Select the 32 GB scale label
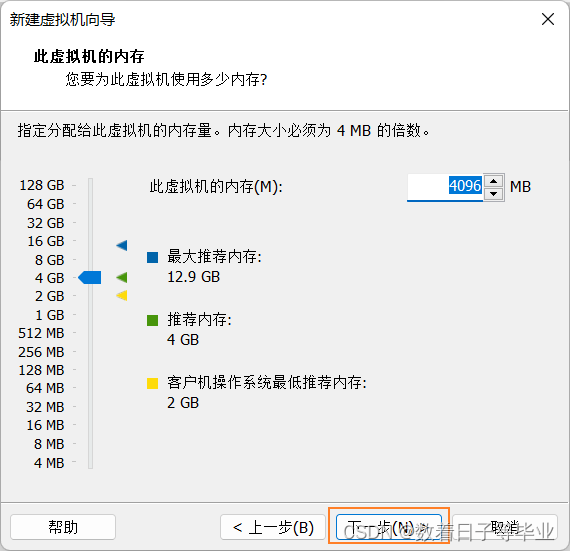This screenshot has height=551, width=570. [x=46, y=223]
